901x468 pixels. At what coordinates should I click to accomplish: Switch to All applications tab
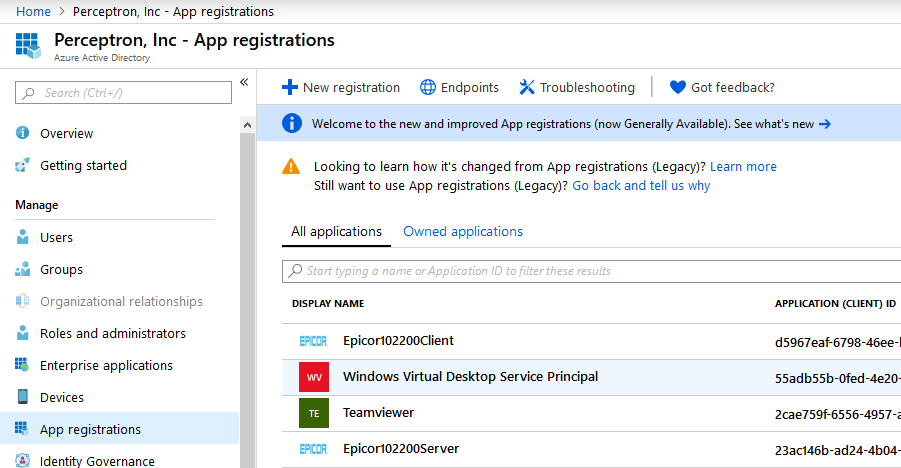coord(336,232)
